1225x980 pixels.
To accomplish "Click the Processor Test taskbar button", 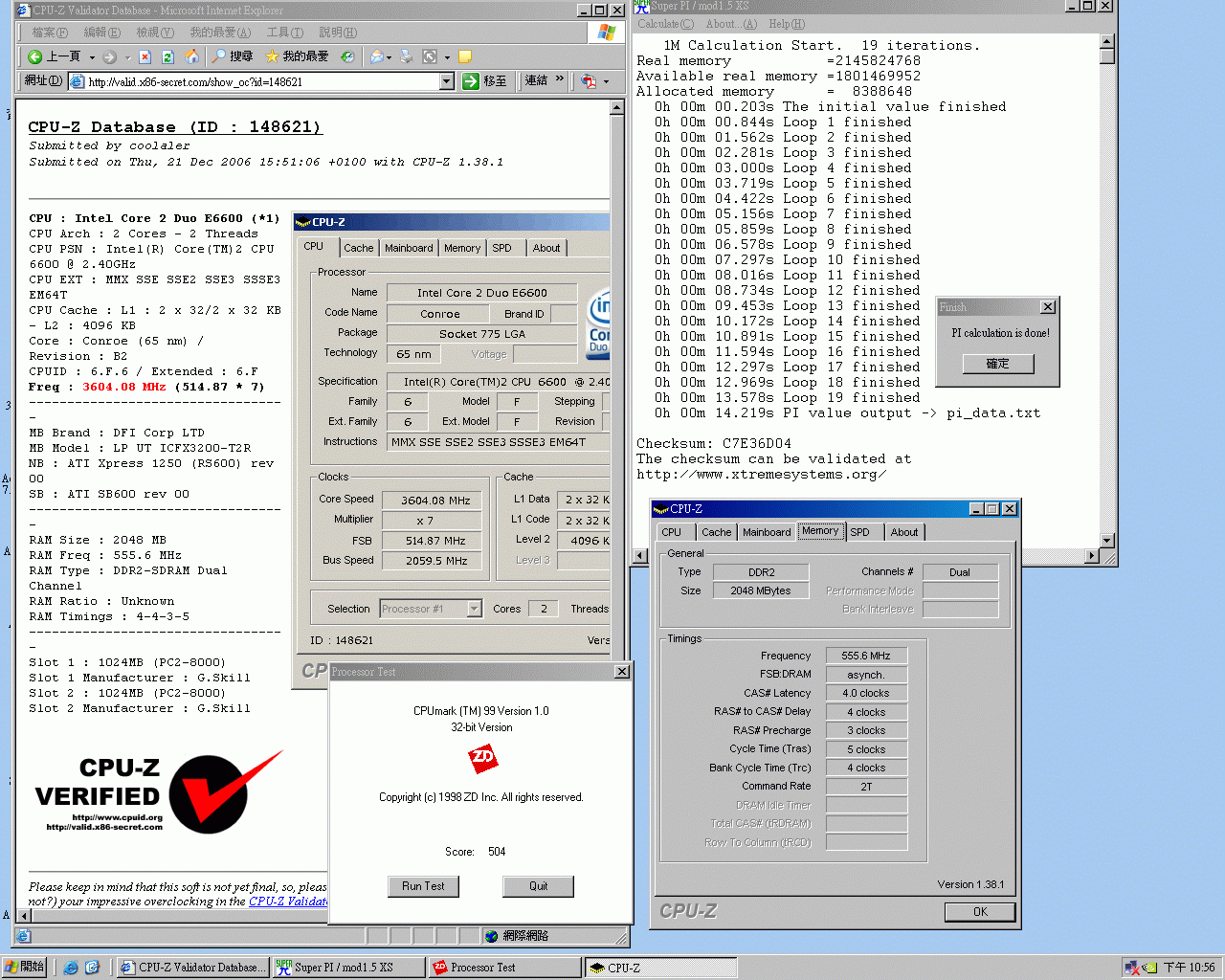I will pyautogui.click(x=504, y=968).
